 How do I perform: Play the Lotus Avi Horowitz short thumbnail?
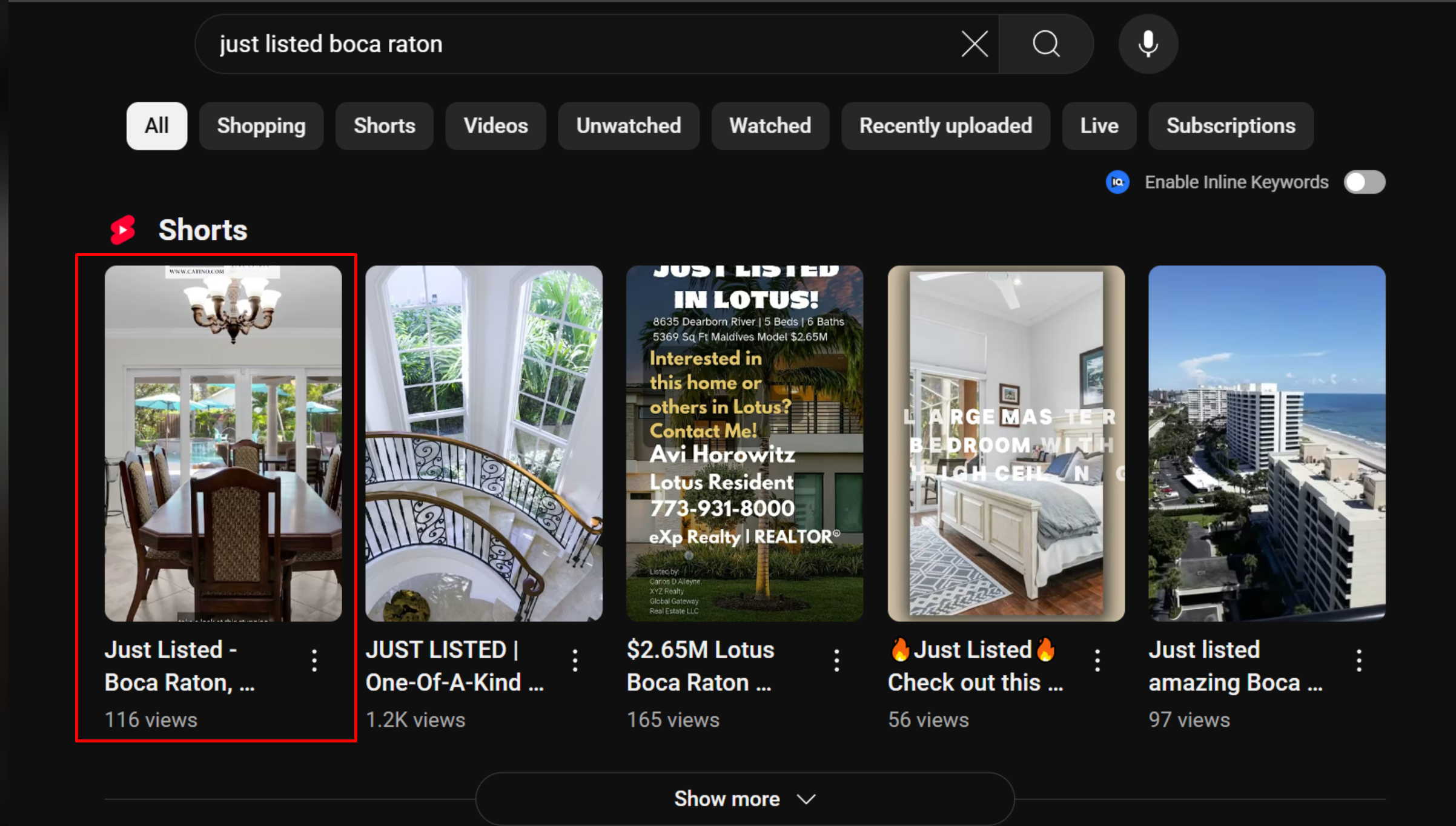click(744, 443)
